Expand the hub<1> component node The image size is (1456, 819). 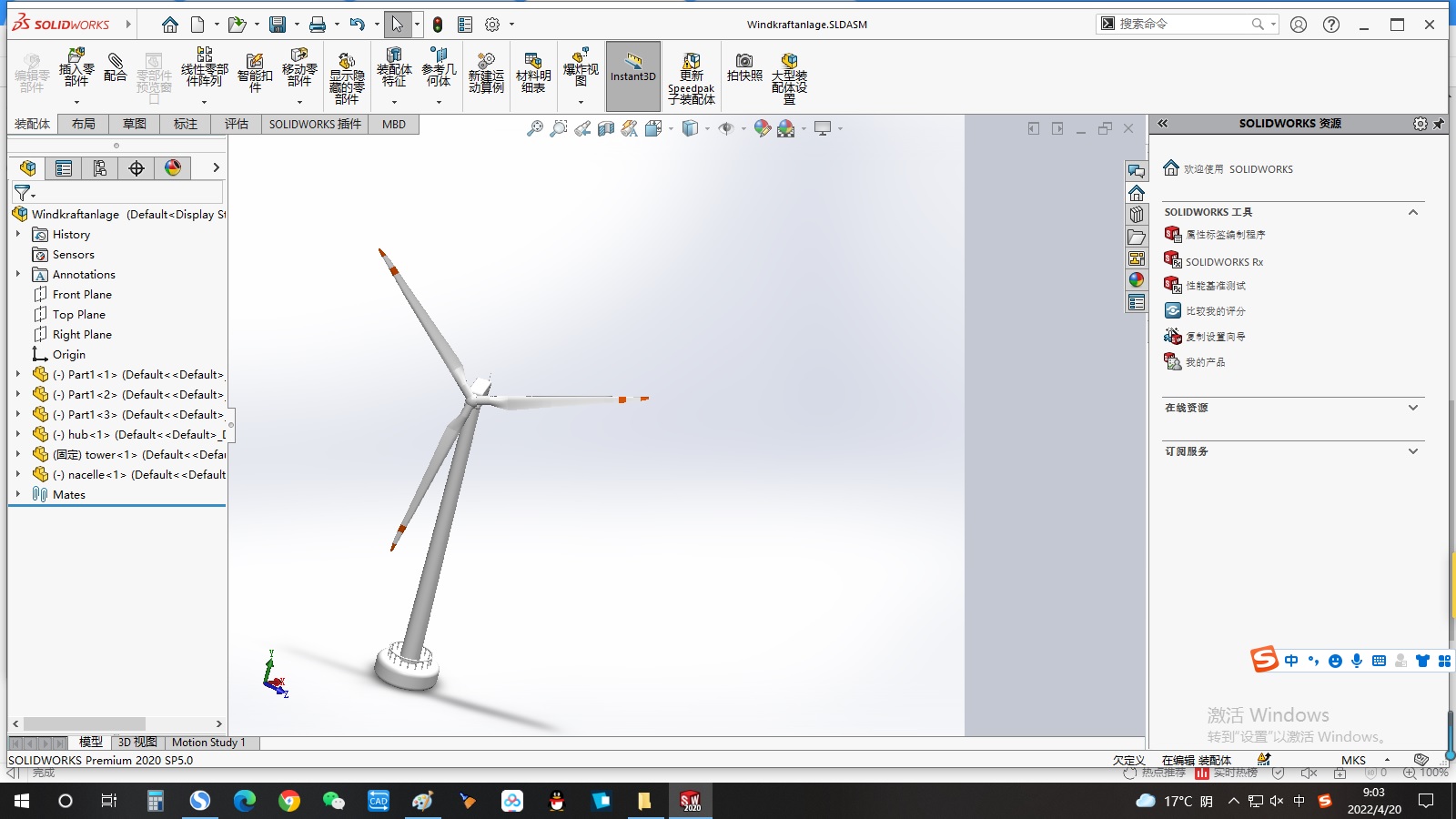click(18, 434)
